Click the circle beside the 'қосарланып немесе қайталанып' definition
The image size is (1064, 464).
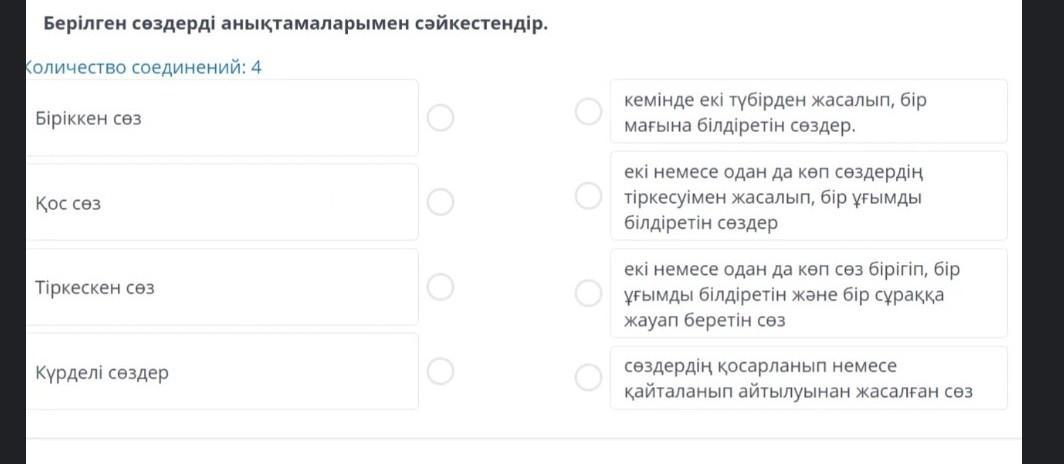588,377
